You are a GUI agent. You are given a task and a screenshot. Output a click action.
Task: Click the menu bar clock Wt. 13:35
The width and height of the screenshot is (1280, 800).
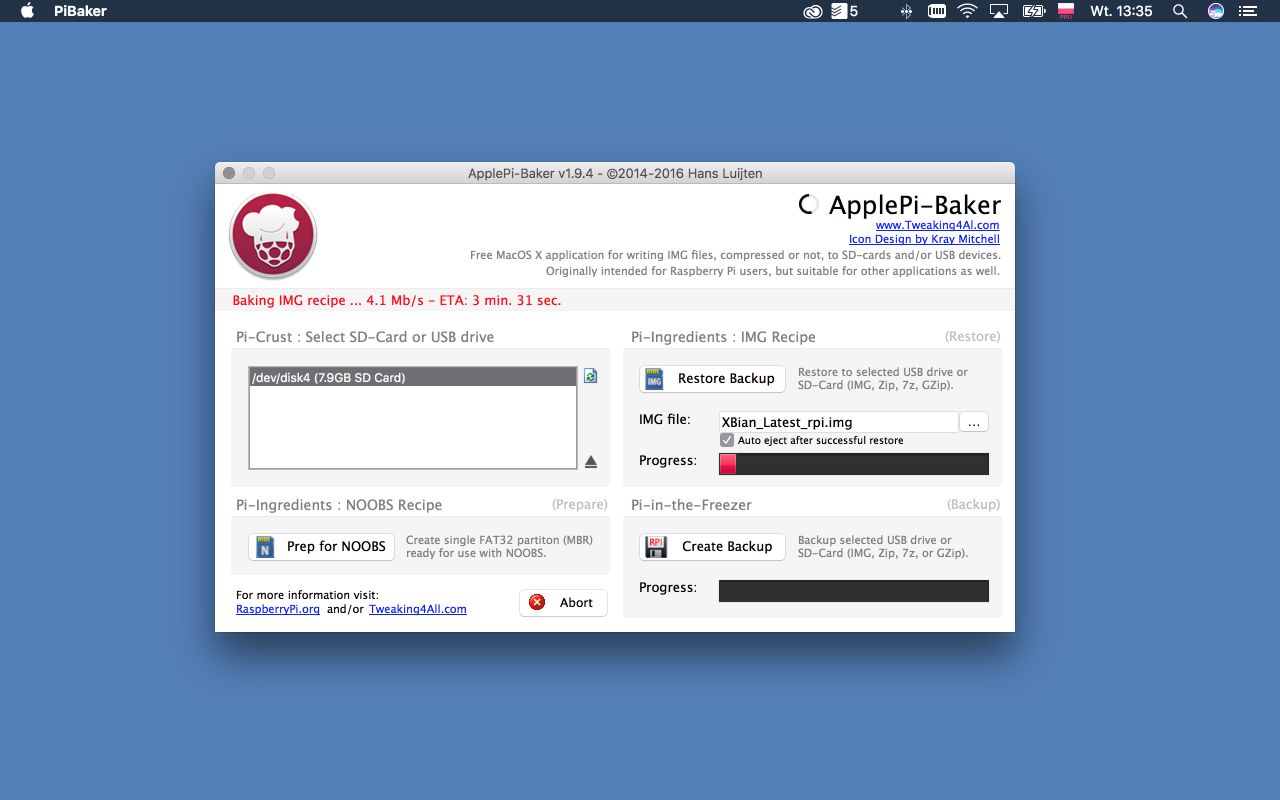coord(1121,11)
